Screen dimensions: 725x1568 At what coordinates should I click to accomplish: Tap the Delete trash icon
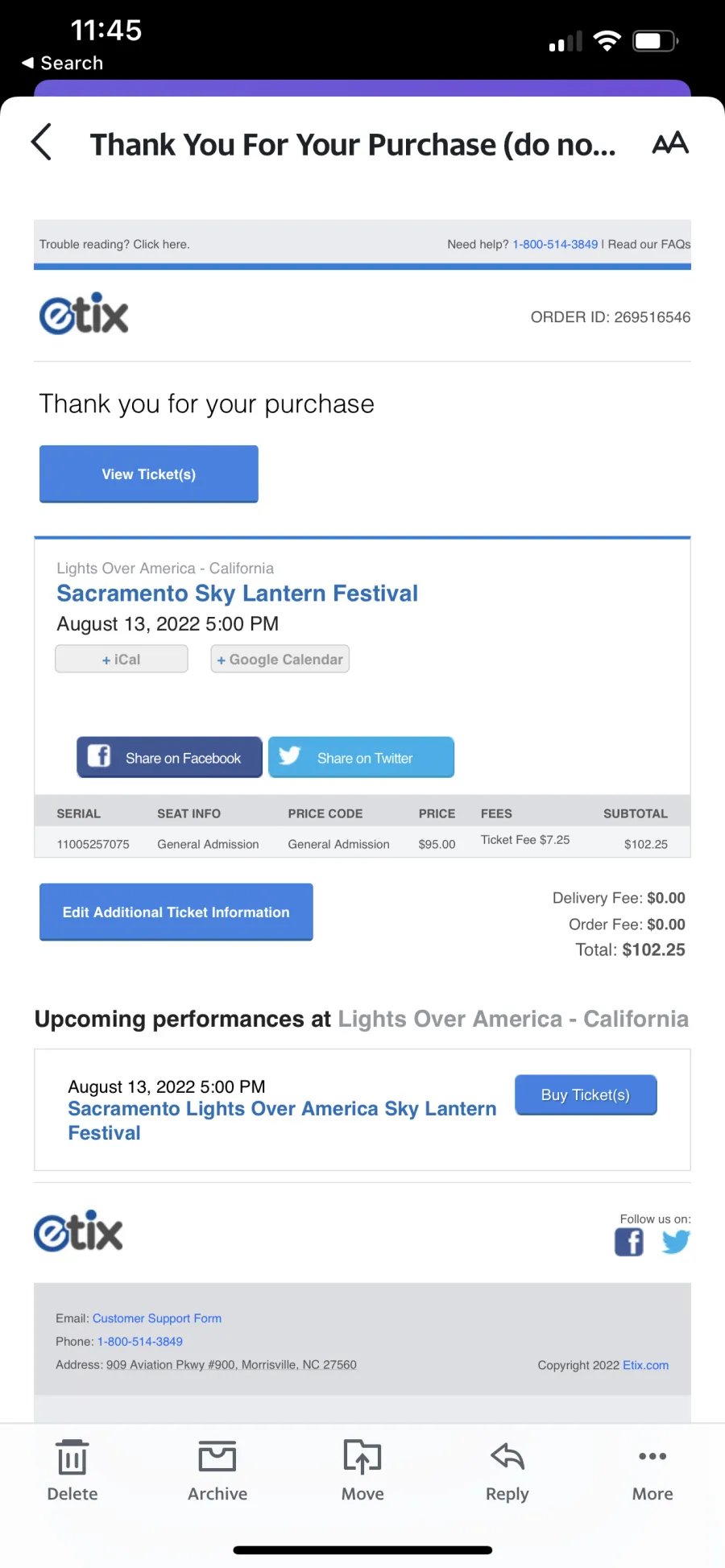pos(72,1470)
